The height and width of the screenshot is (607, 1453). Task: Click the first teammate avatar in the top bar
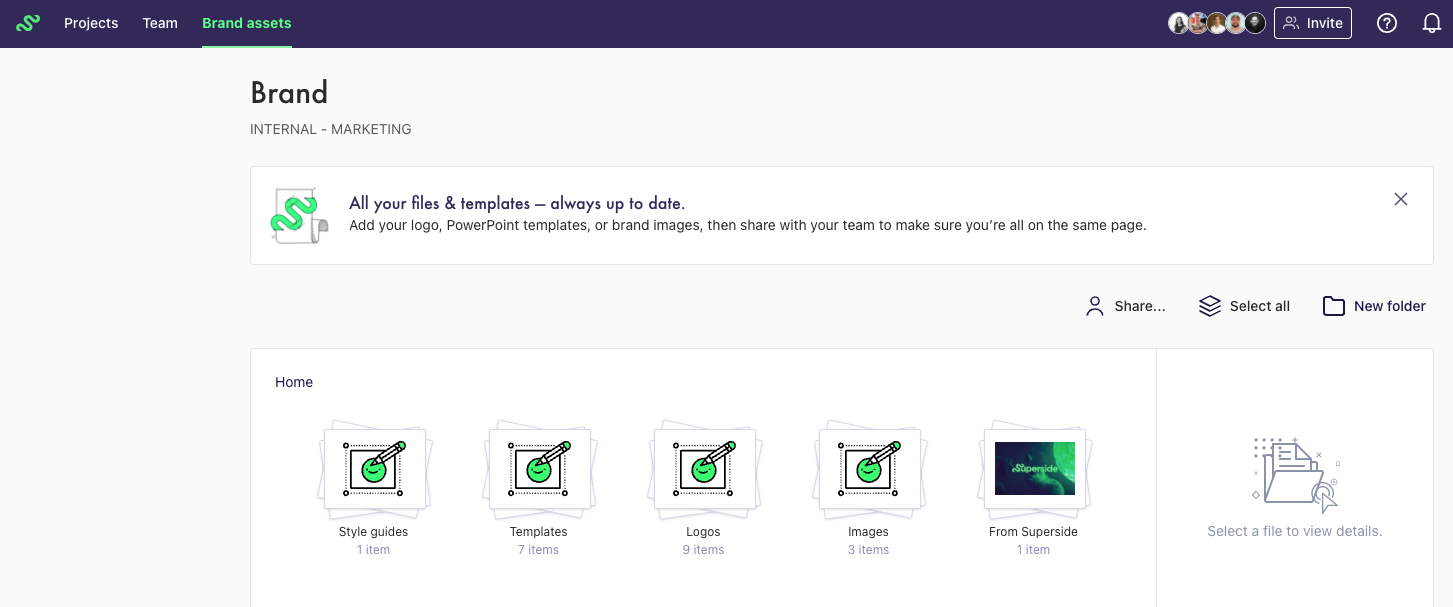click(x=1178, y=22)
